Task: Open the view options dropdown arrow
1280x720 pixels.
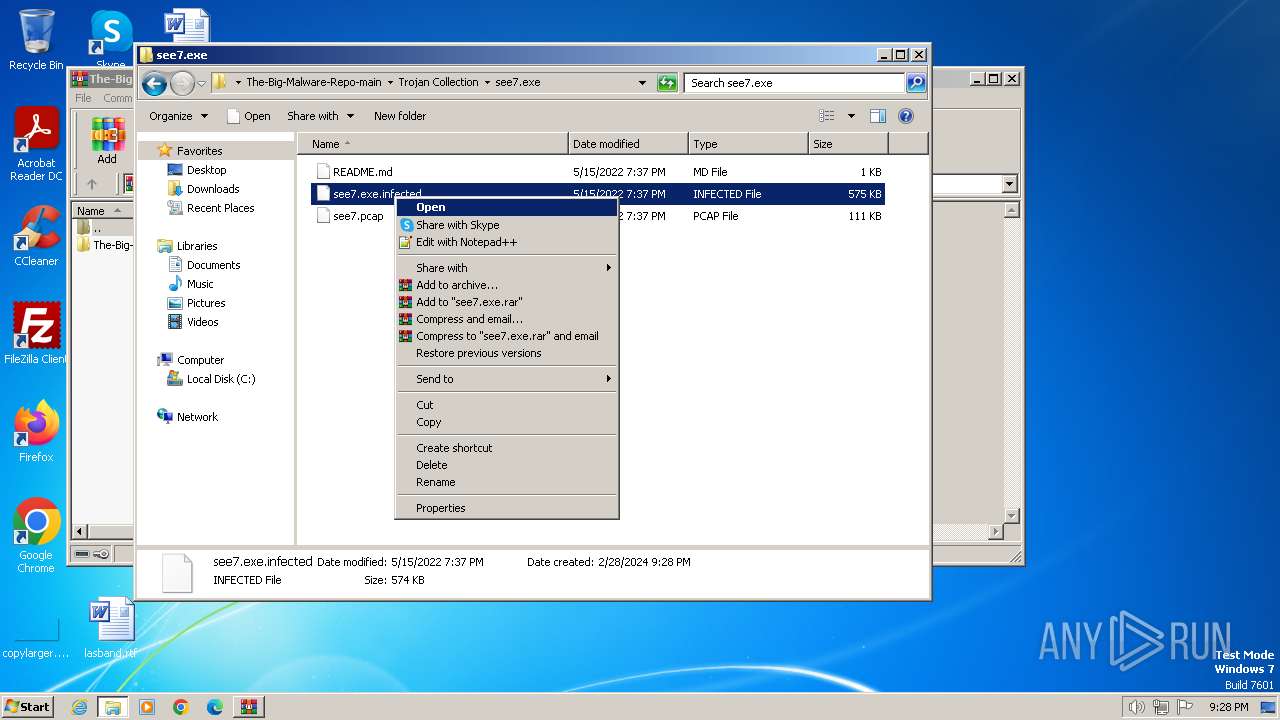Action: pyautogui.click(x=851, y=116)
